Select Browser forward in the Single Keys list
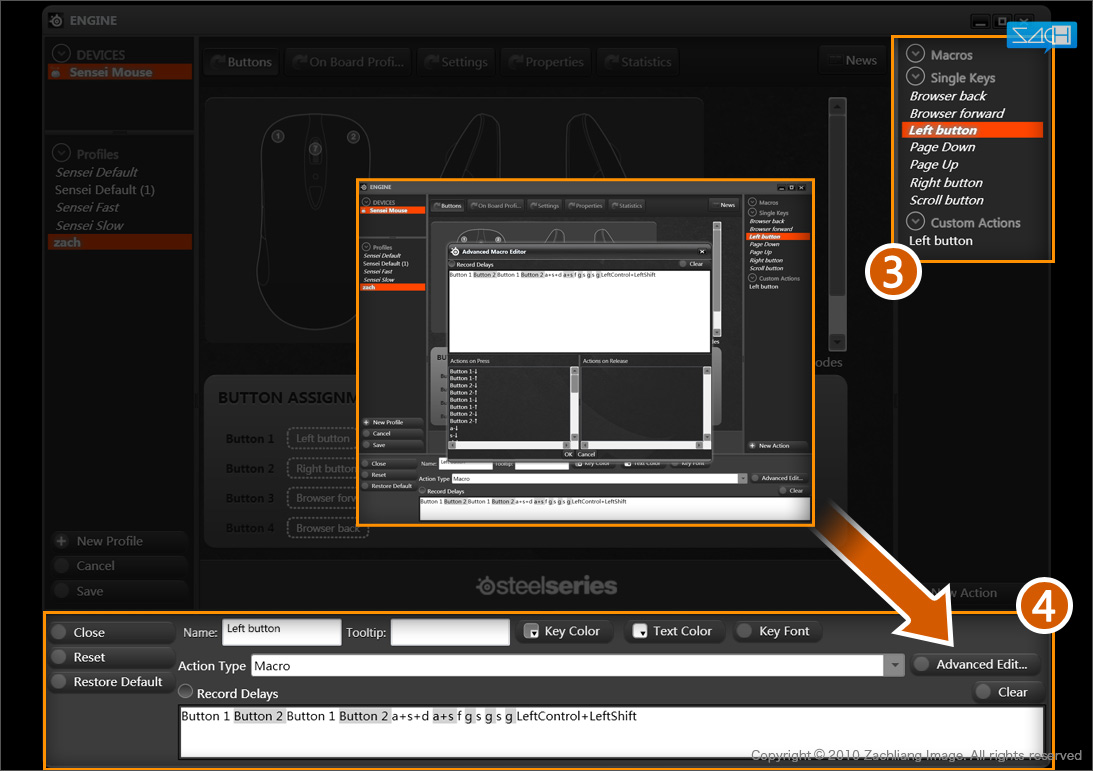 [x=957, y=114]
